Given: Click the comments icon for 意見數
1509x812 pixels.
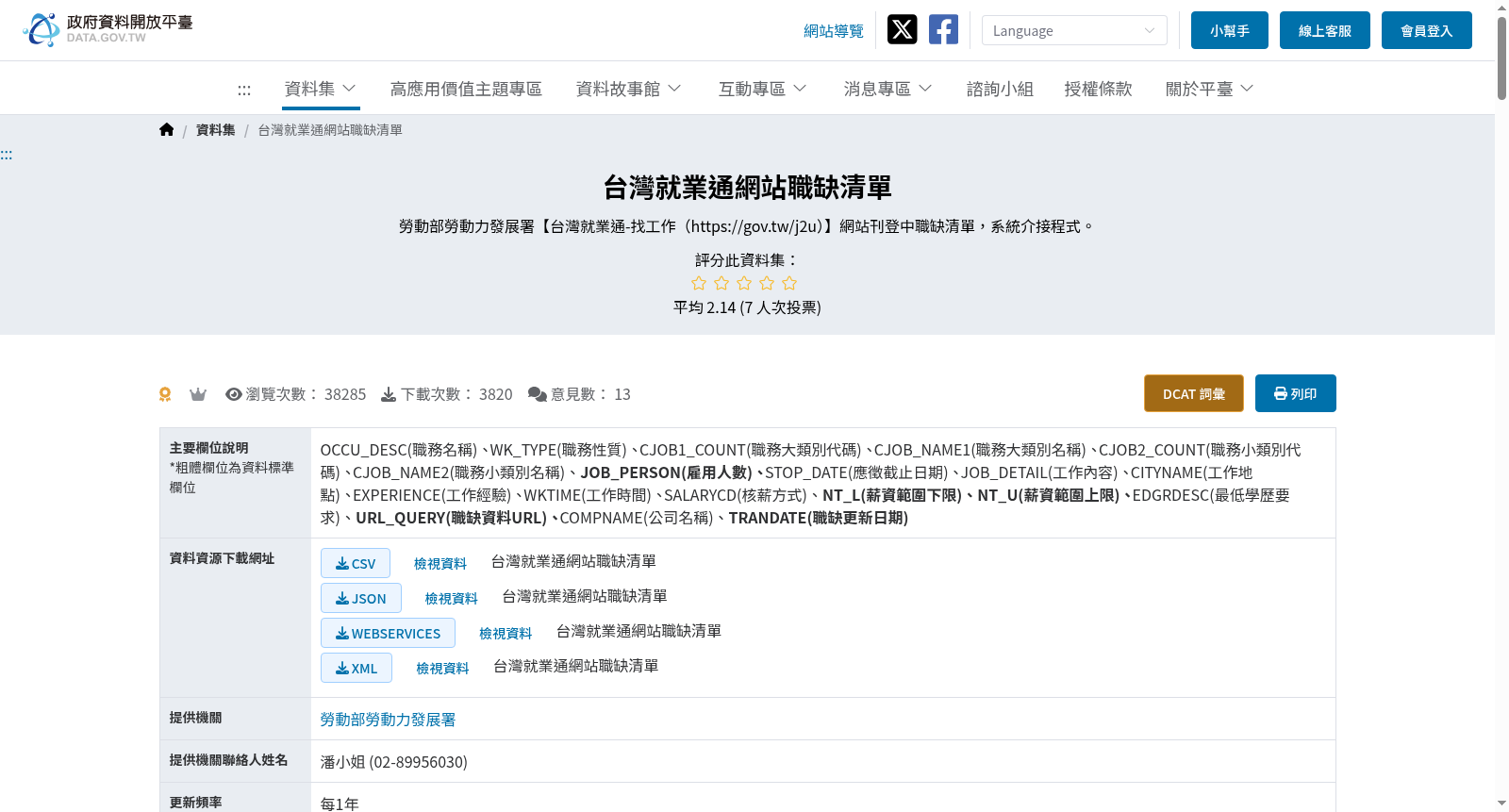Looking at the screenshot, I should (x=538, y=394).
